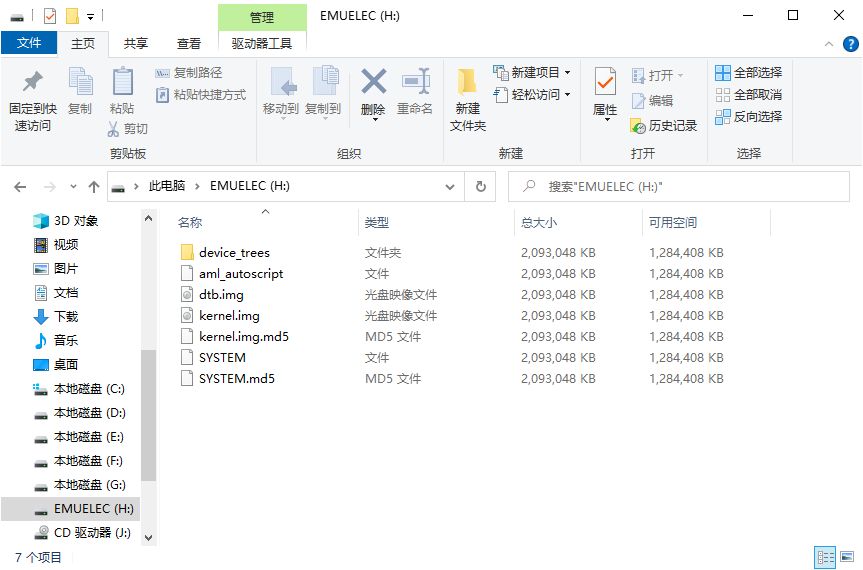Viewport: 863px width, 570px height.
Task: Click navigation pane scrollbar down arrow
Action: coord(148,538)
